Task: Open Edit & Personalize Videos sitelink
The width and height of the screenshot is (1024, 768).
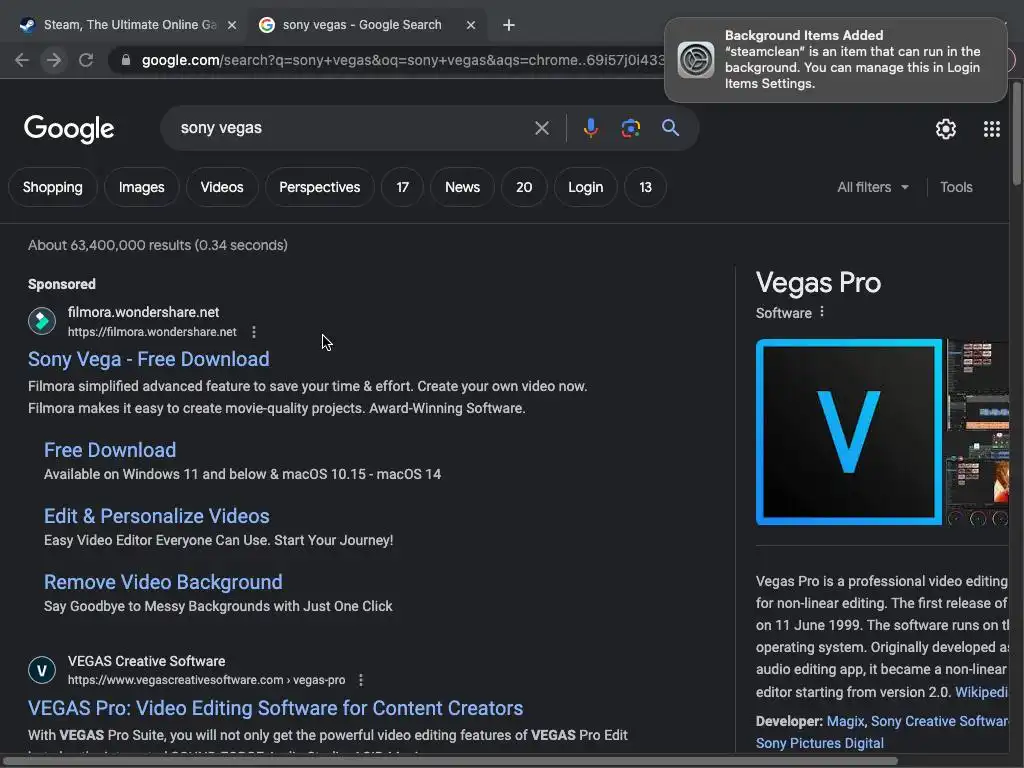Action: pos(157,516)
